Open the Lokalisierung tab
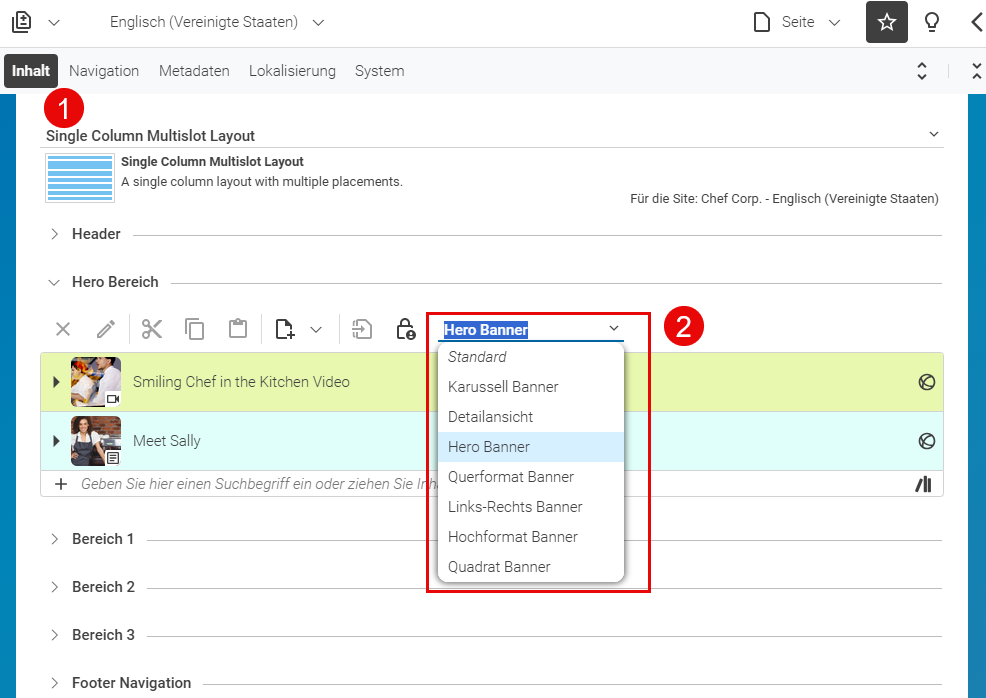Screen dimensions: 986x698 pos(292,70)
